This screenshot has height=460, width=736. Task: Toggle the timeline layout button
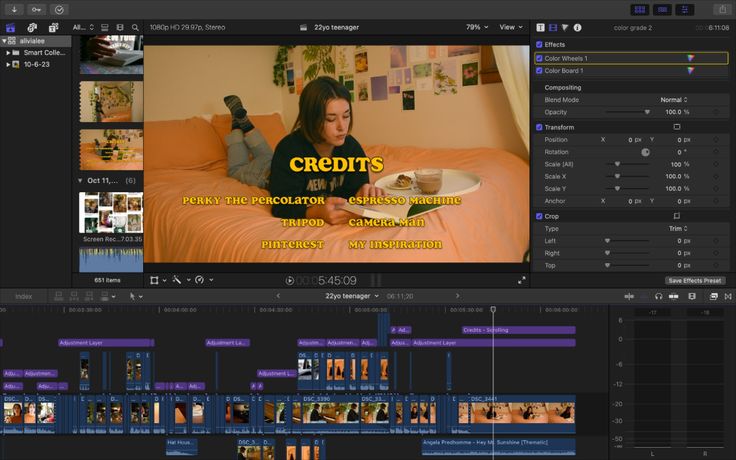coord(662,9)
